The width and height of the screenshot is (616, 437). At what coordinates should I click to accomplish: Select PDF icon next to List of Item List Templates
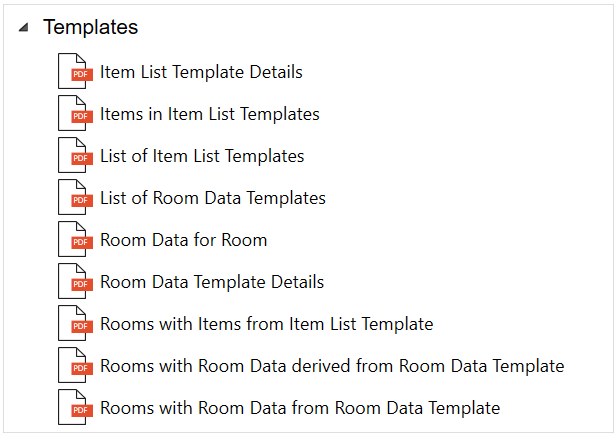coord(74,157)
